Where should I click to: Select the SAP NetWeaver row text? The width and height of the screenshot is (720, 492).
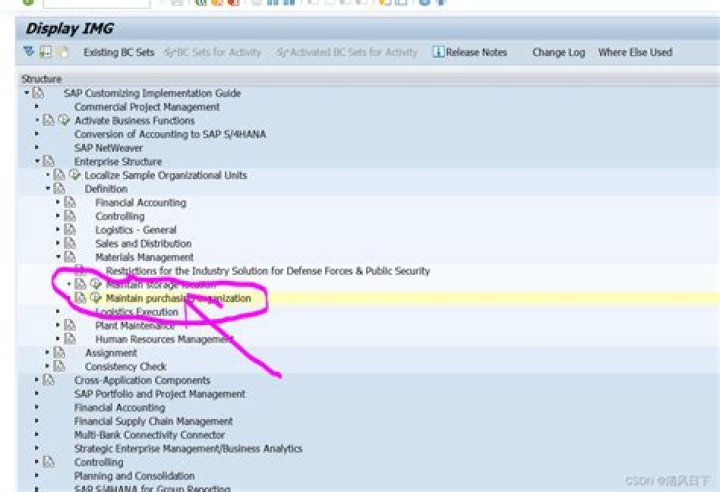pyautogui.click(x=108, y=148)
